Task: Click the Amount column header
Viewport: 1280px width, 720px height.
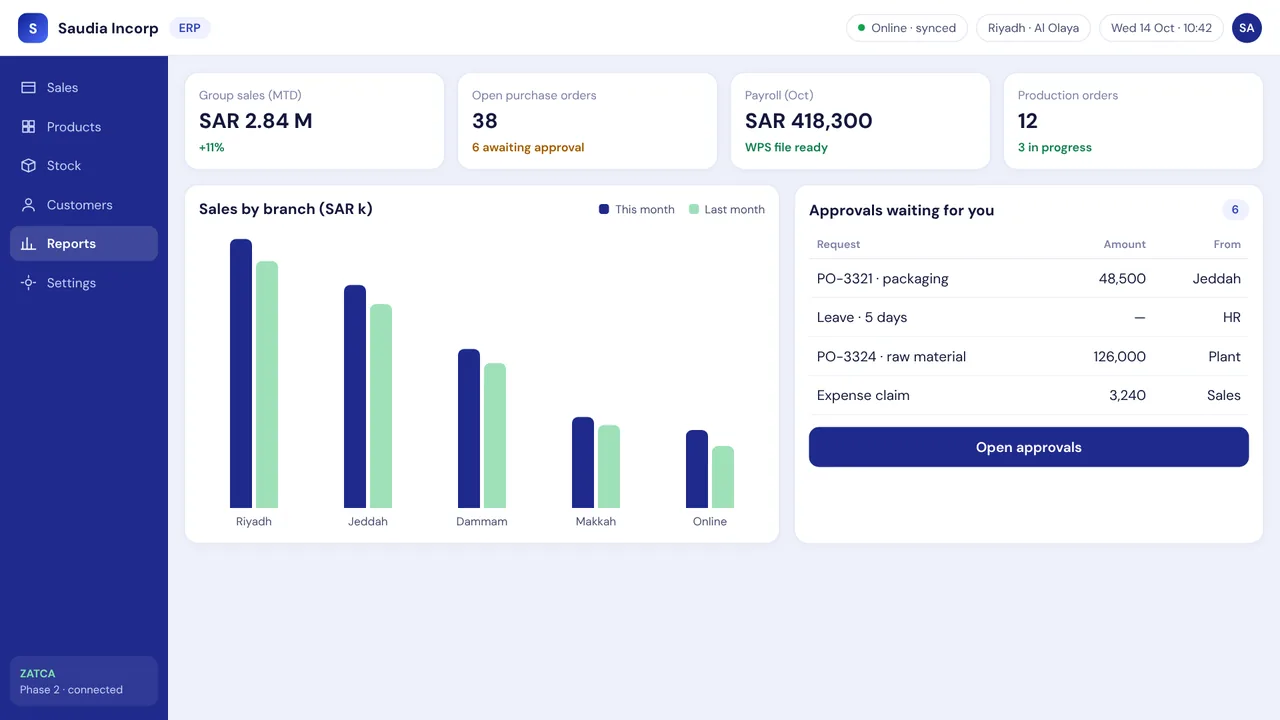Action: [x=1124, y=244]
